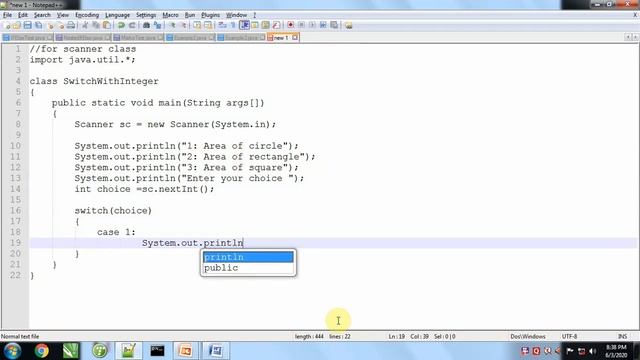Open the User Defined Language icon
Screen dimensions: 640x360
tap(255, 25)
